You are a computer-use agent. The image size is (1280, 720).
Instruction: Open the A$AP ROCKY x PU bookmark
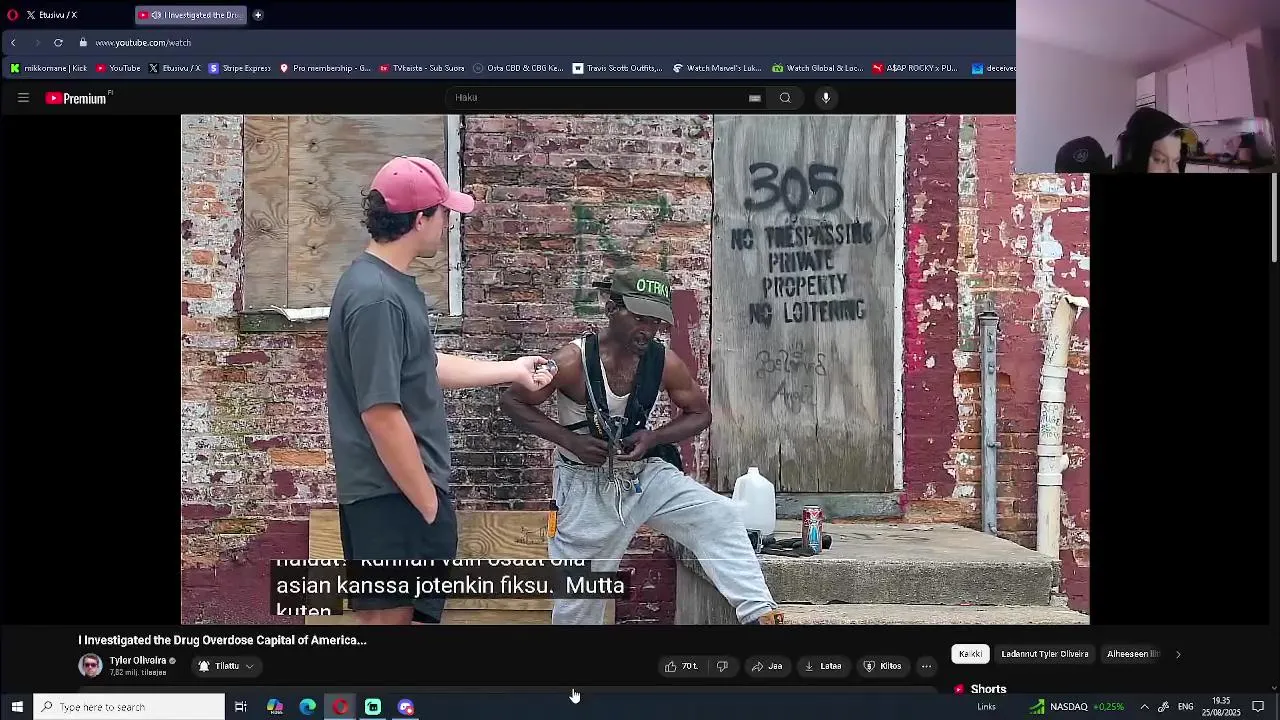915,68
